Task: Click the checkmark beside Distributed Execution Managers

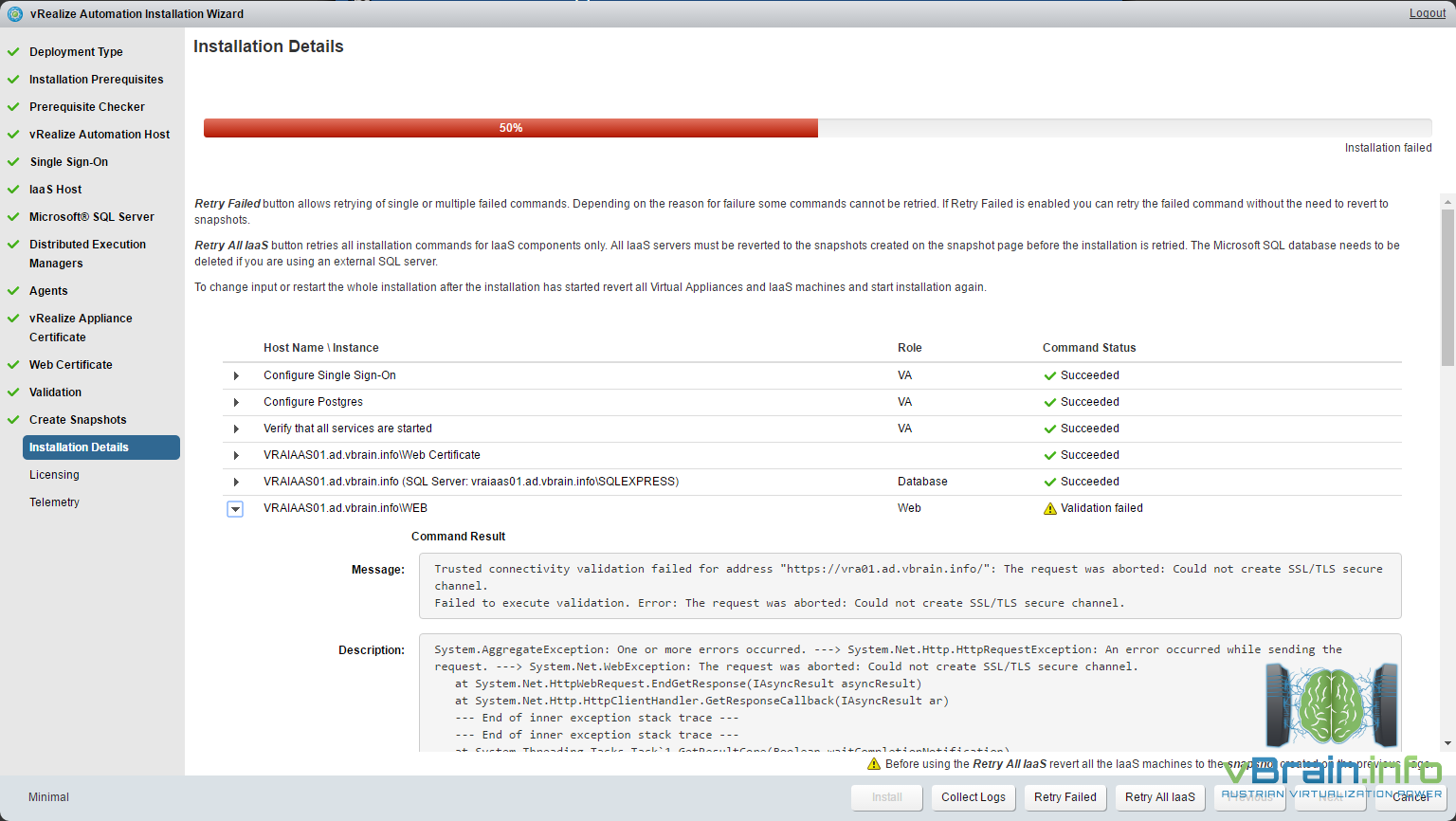Action: click(x=13, y=245)
